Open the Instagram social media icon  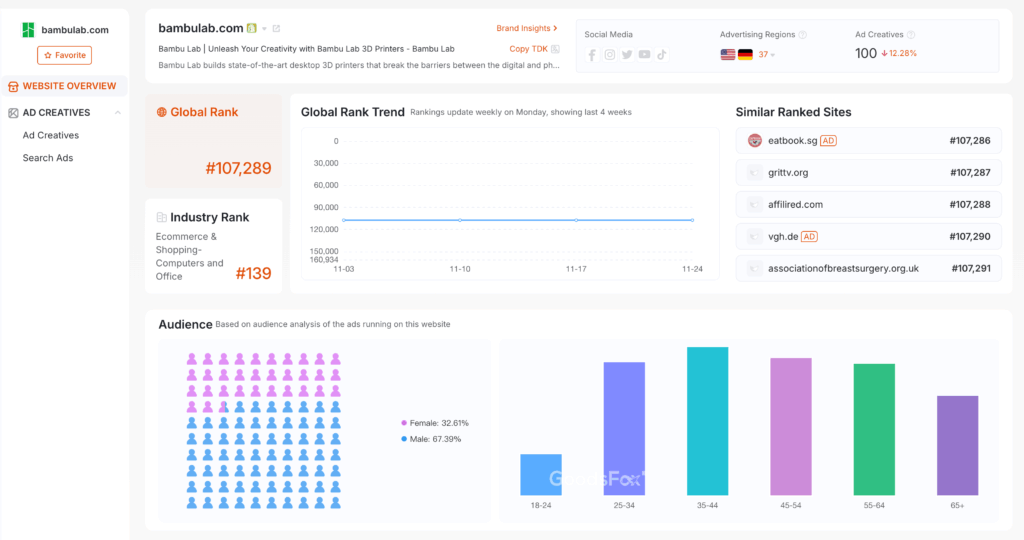tap(609, 55)
